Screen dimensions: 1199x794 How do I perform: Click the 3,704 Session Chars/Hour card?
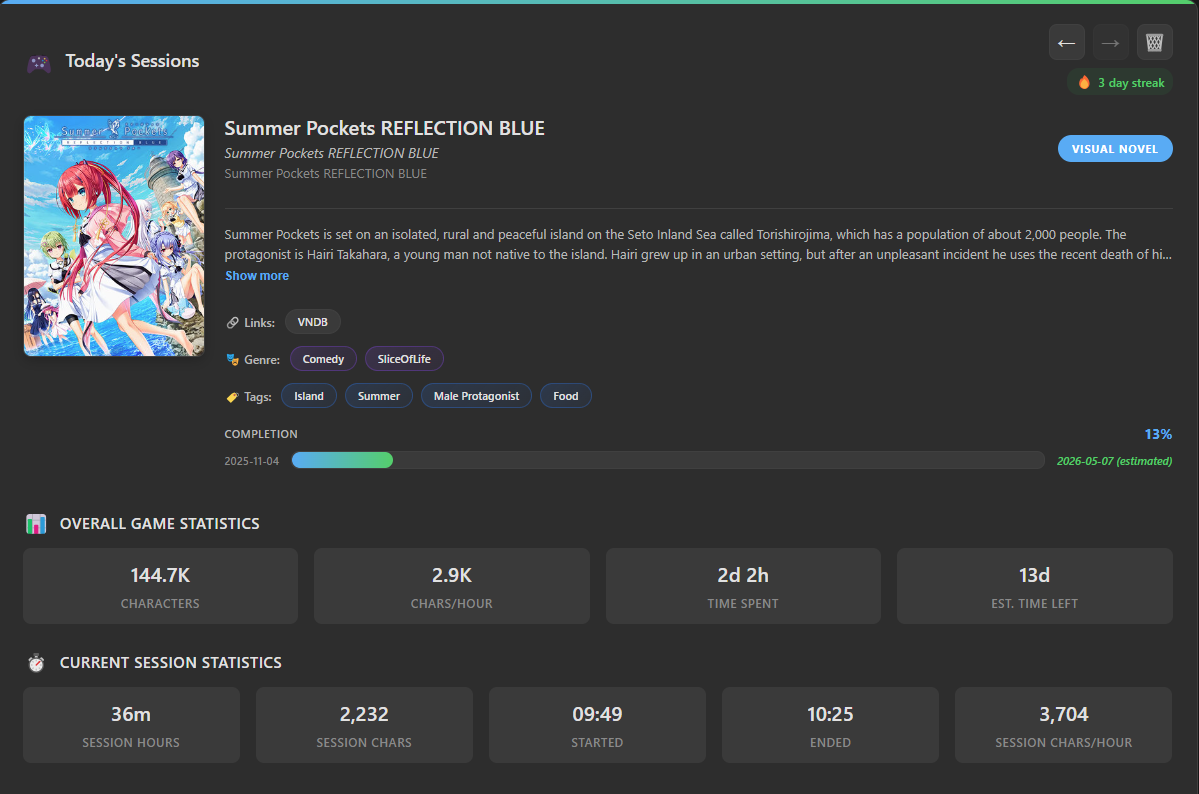[x=1064, y=725]
